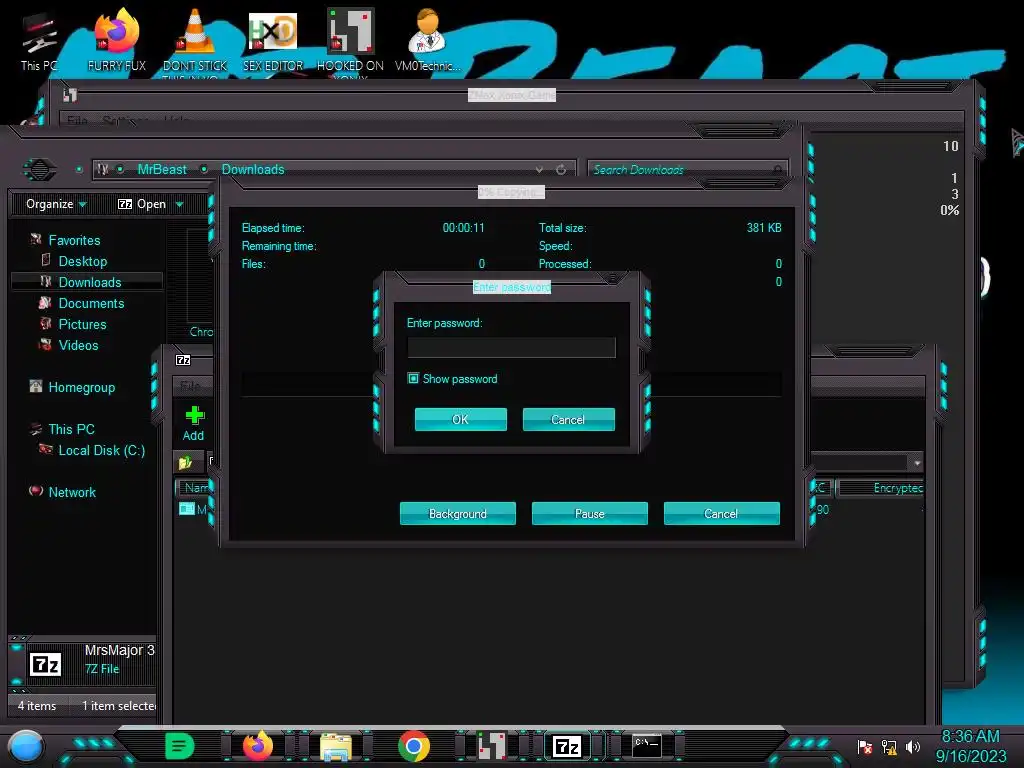Click the Start orb on taskbar
Screen dimensions: 1024x768
tap(26, 746)
